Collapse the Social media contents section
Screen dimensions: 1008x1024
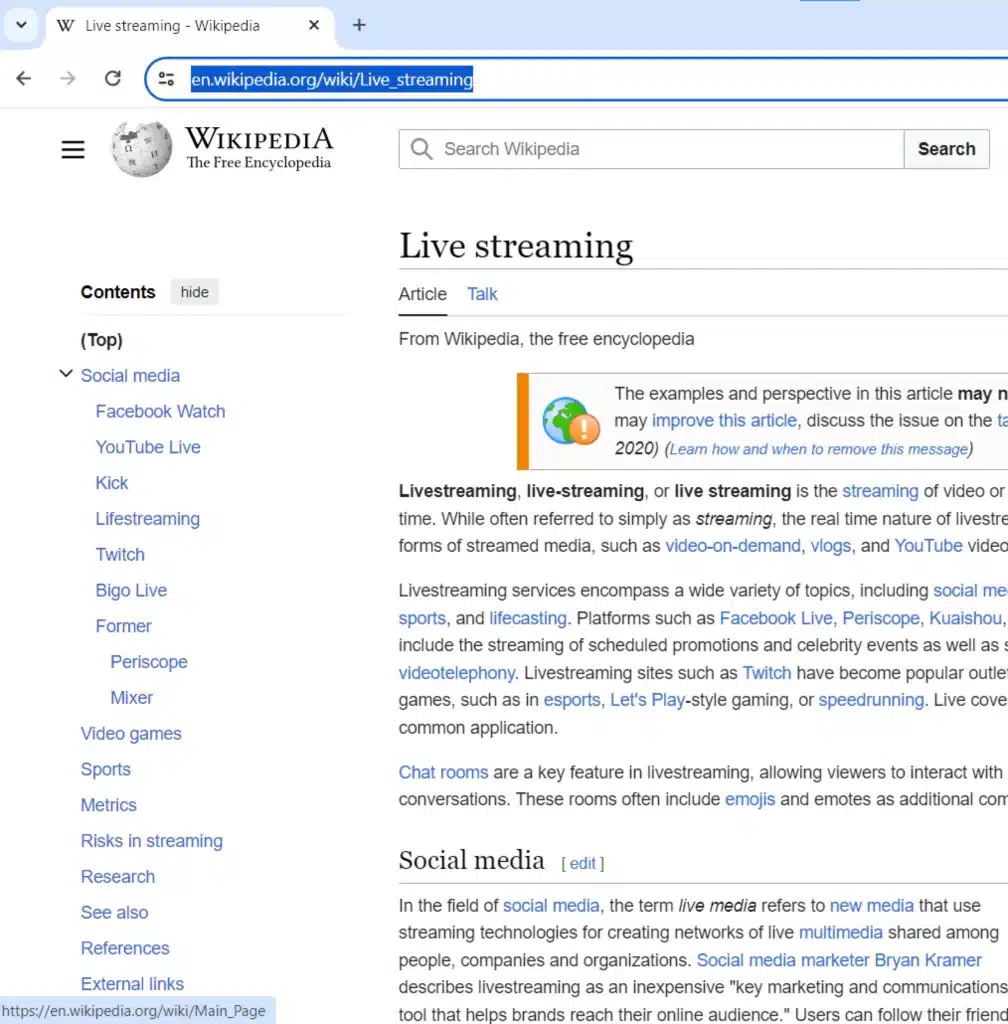click(66, 374)
